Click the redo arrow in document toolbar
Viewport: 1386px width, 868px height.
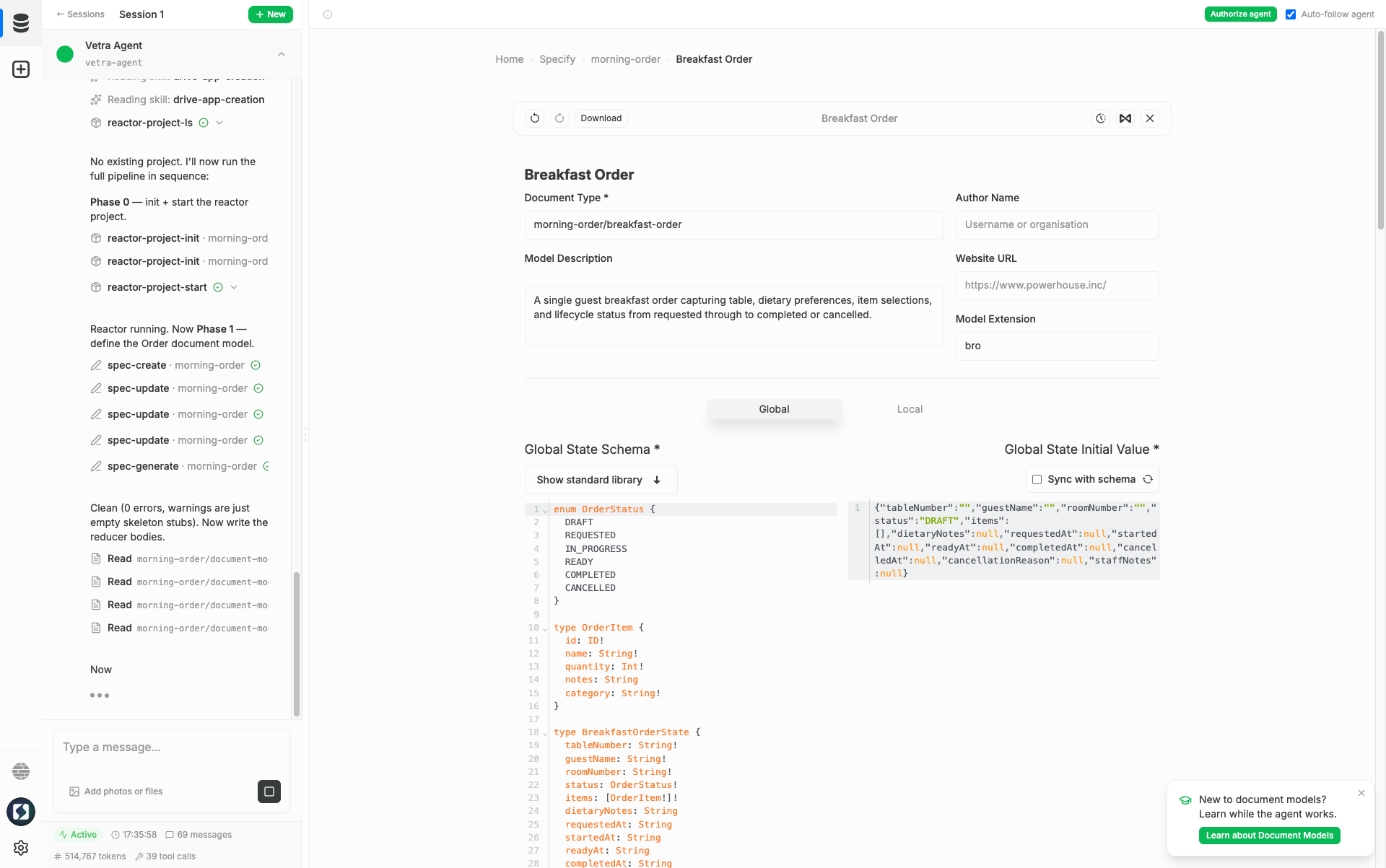tap(559, 118)
